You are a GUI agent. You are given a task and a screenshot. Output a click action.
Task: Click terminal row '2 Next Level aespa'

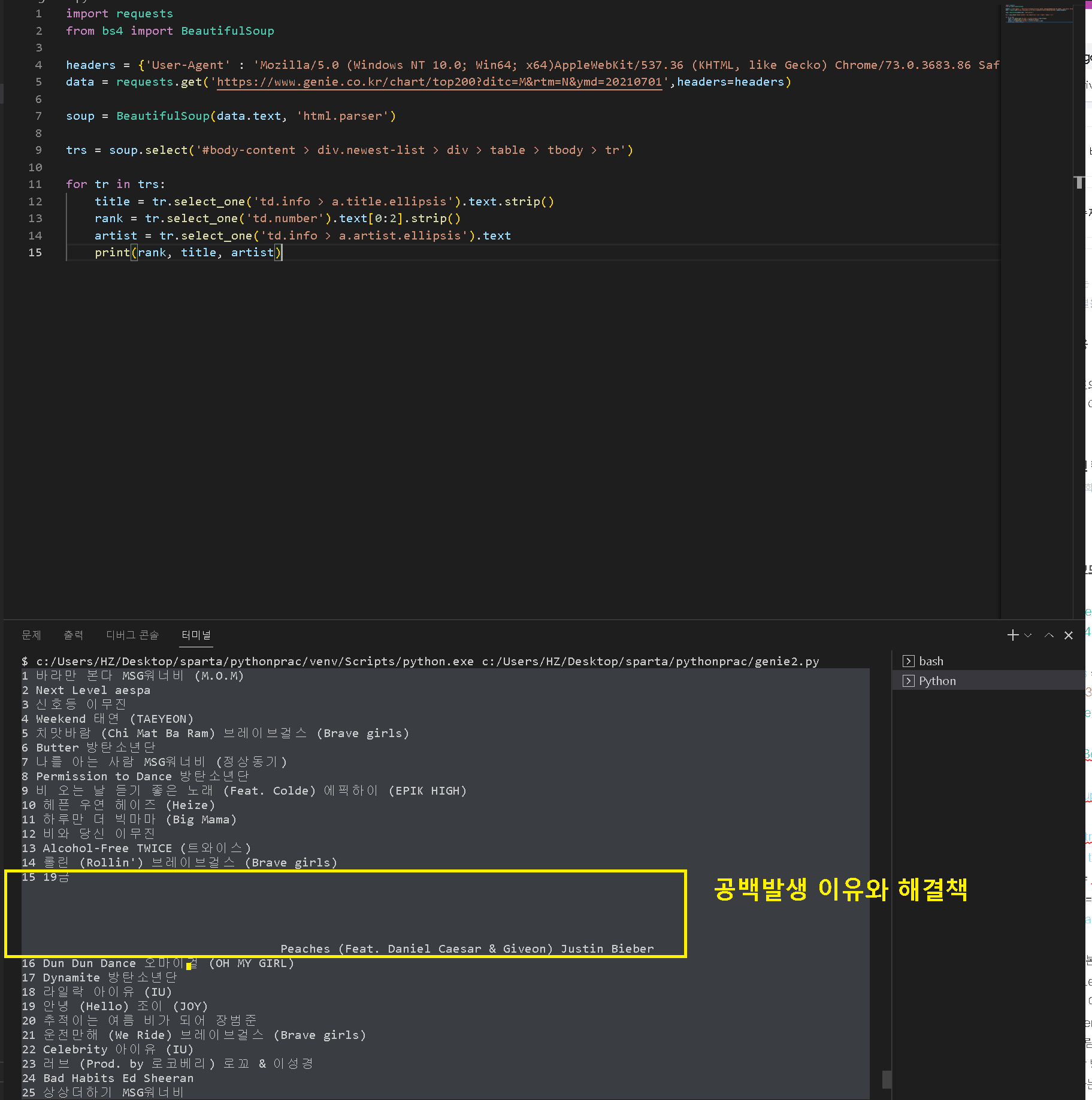[x=86, y=690]
